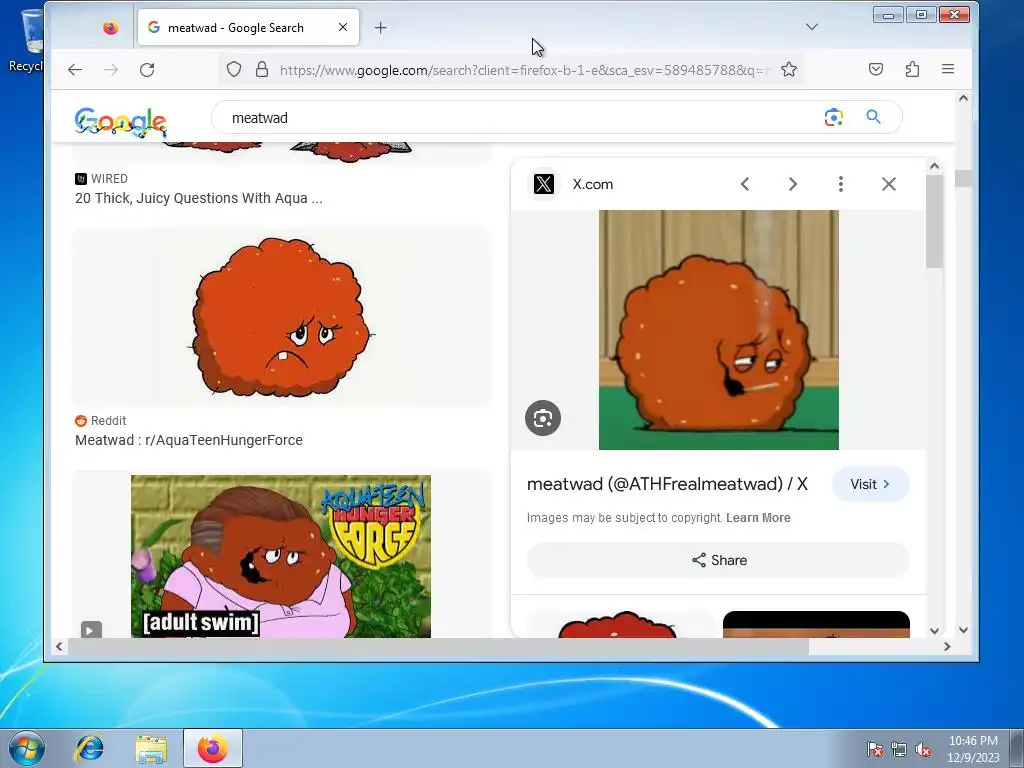Go back to the previous page

click(x=75, y=70)
